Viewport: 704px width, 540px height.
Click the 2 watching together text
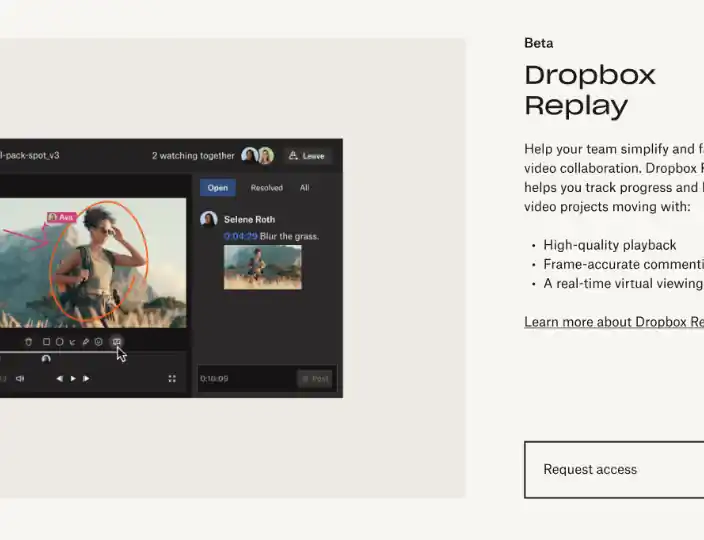tap(193, 156)
